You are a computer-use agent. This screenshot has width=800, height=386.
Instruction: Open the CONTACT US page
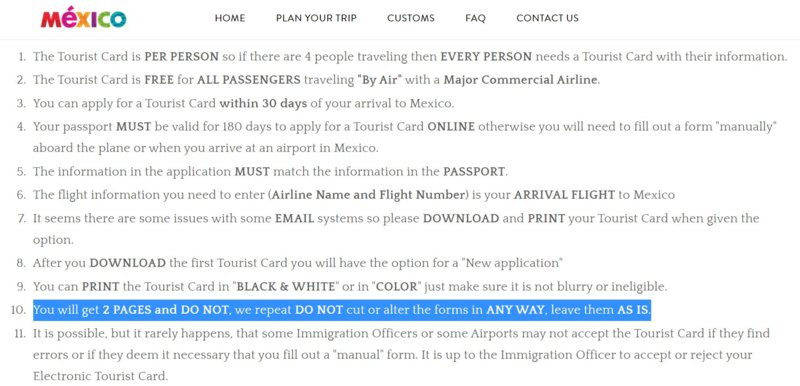tap(547, 18)
